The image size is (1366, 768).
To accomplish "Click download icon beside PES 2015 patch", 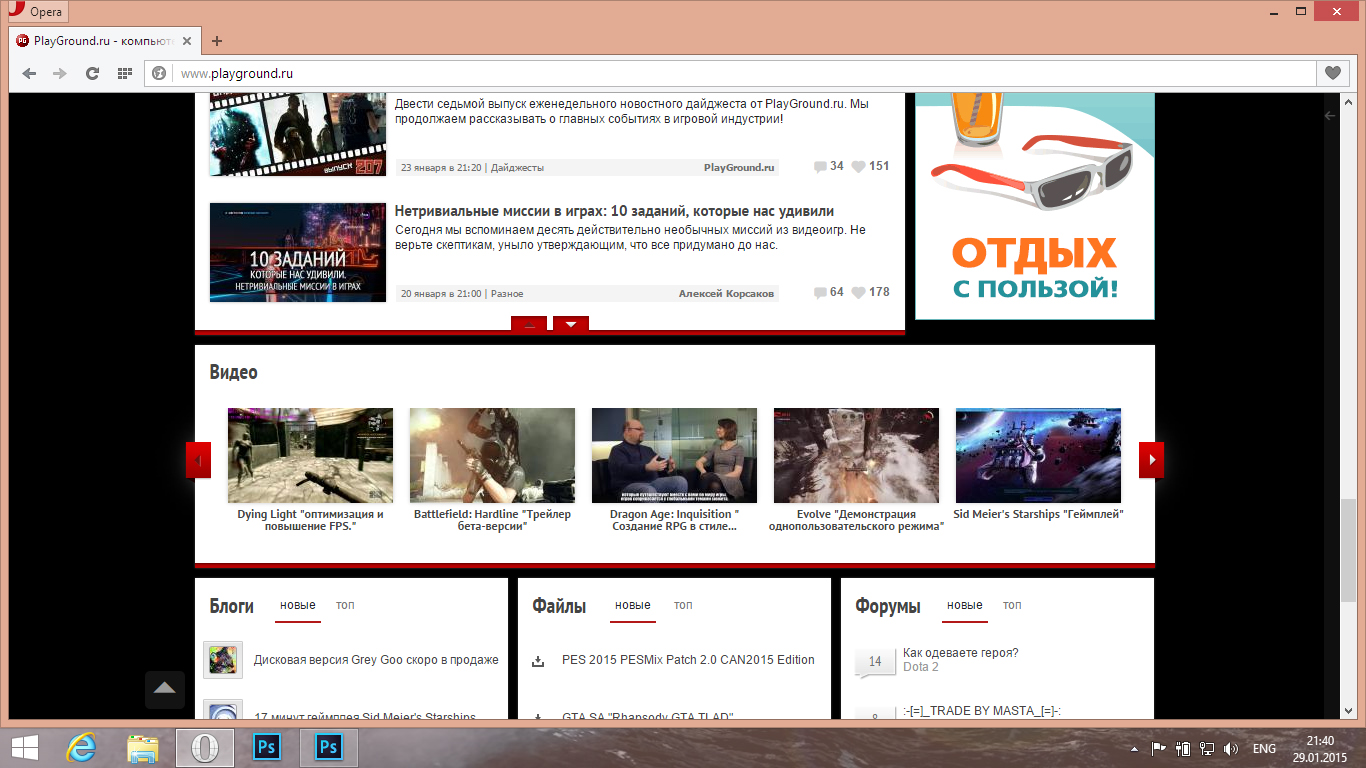I will click(x=538, y=661).
